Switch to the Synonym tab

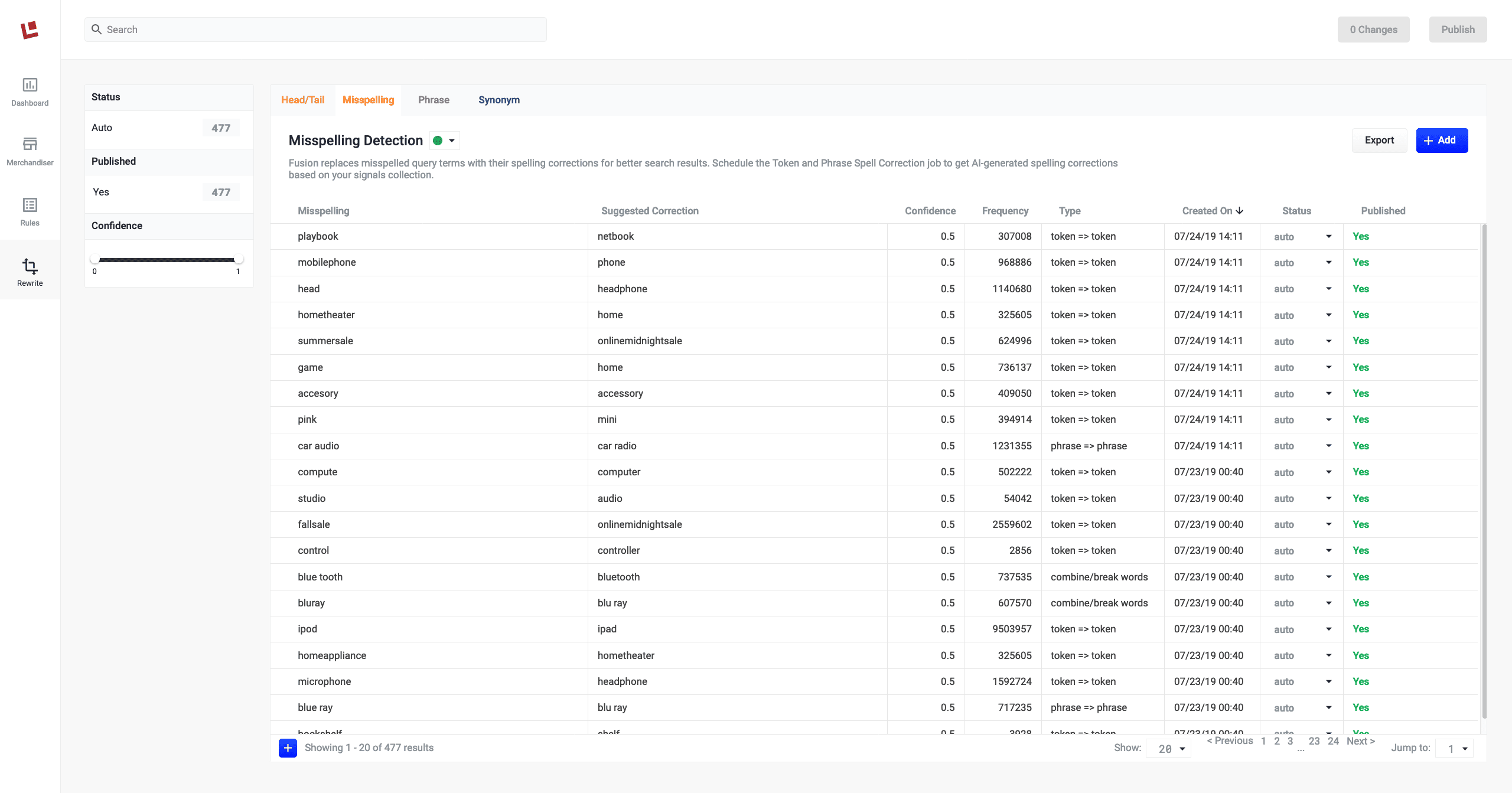pos(498,100)
